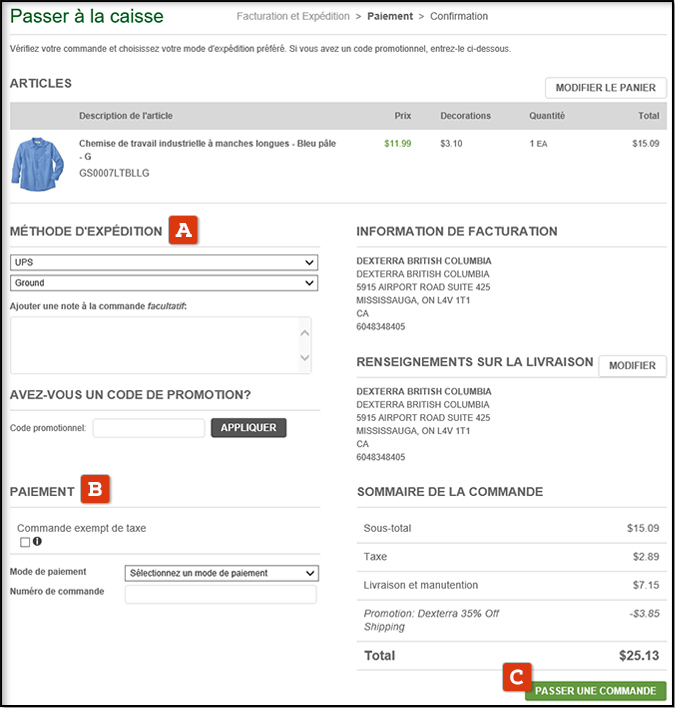Click the note box scroll down arrow
Image resolution: width=675 pixels, height=708 pixels.
click(305, 358)
